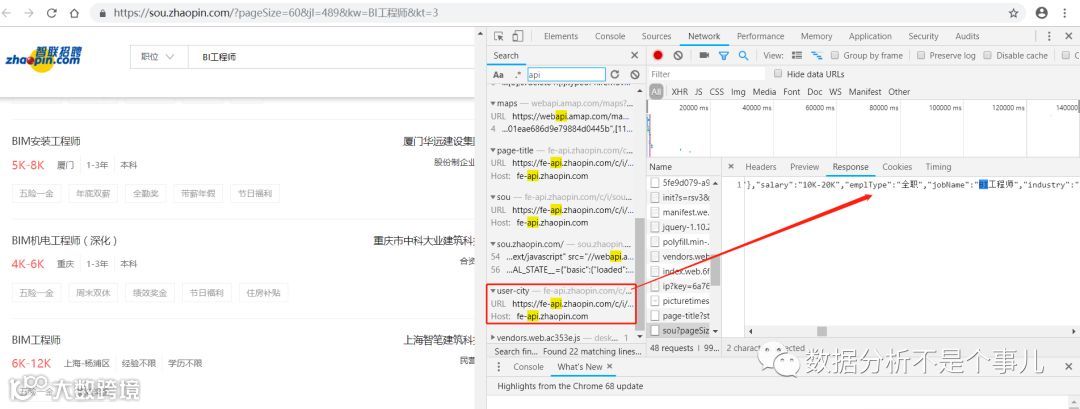Toggle regular expression search button

(517, 74)
